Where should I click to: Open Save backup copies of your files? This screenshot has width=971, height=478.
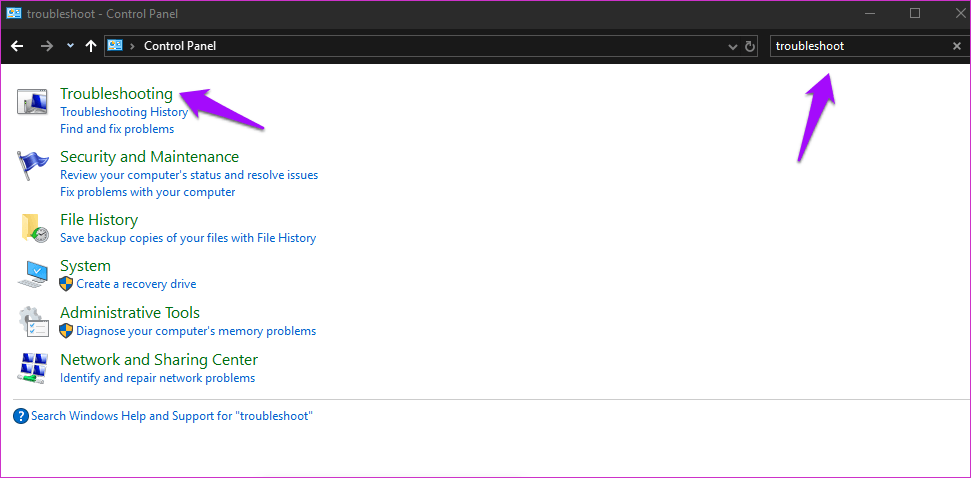coord(188,238)
